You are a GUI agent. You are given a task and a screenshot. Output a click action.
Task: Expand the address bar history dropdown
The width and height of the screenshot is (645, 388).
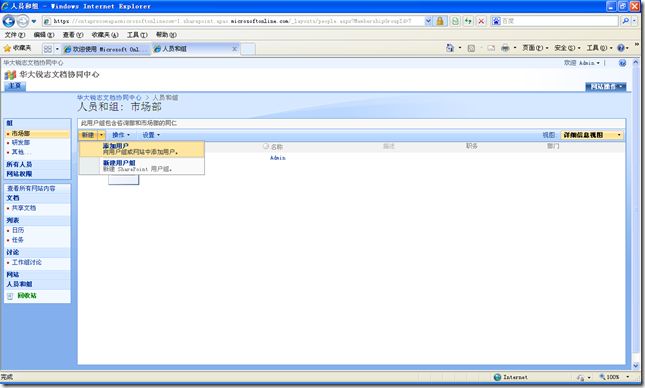point(428,21)
